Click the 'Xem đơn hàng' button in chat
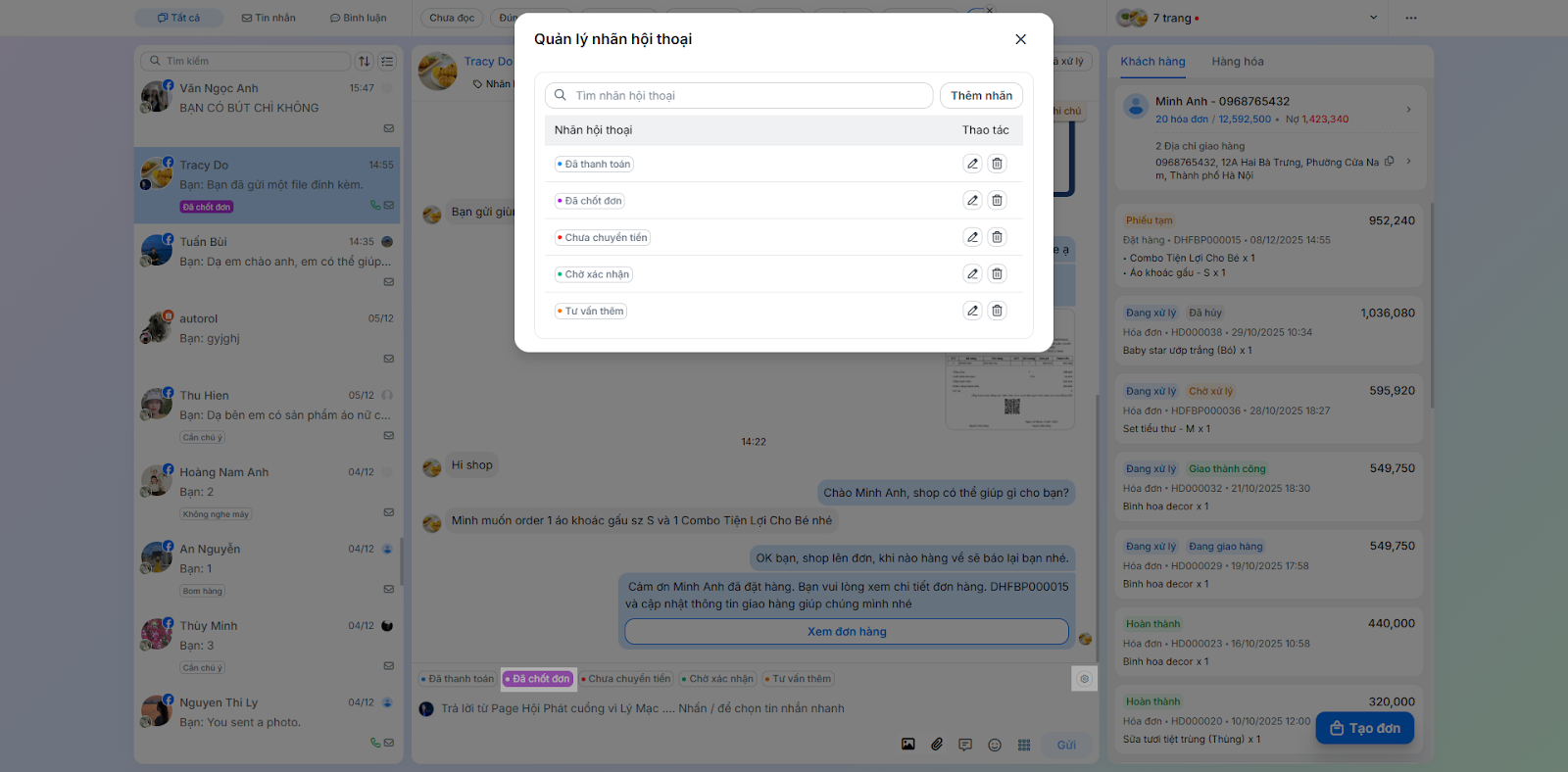Image resolution: width=1568 pixels, height=772 pixels. click(x=847, y=632)
